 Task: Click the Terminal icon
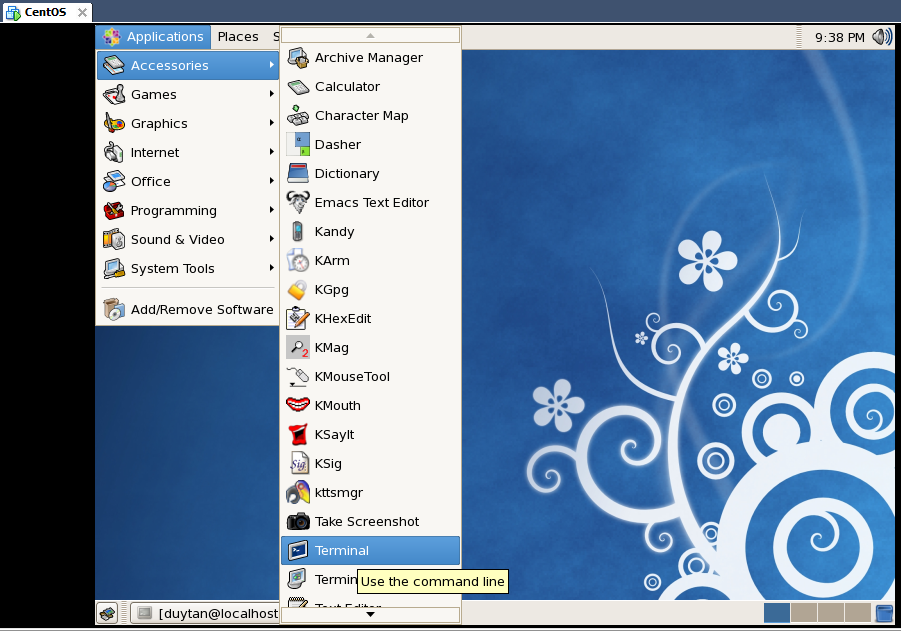point(298,551)
